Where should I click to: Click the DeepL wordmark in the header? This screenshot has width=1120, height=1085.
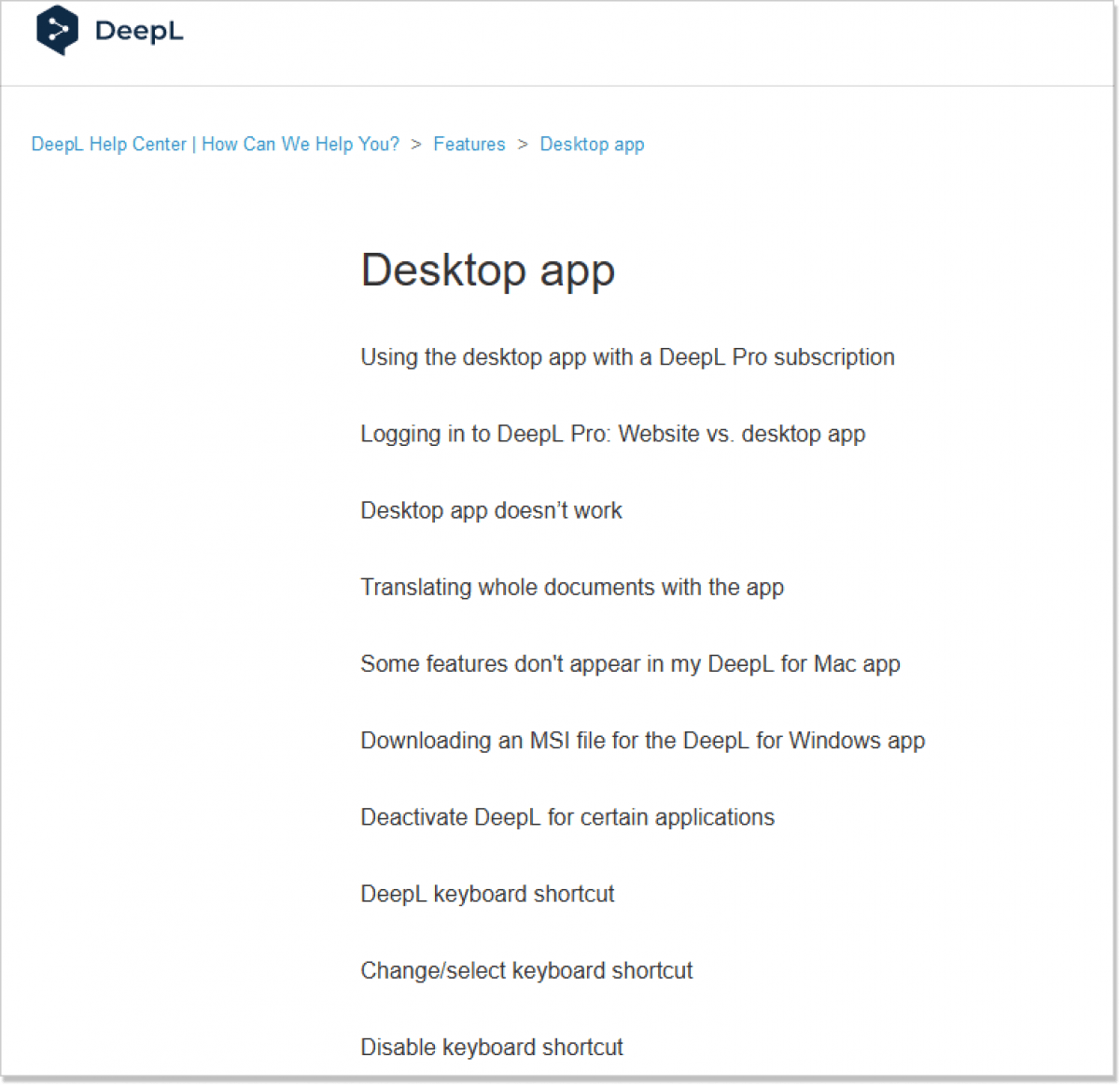[x=139, y=31]
